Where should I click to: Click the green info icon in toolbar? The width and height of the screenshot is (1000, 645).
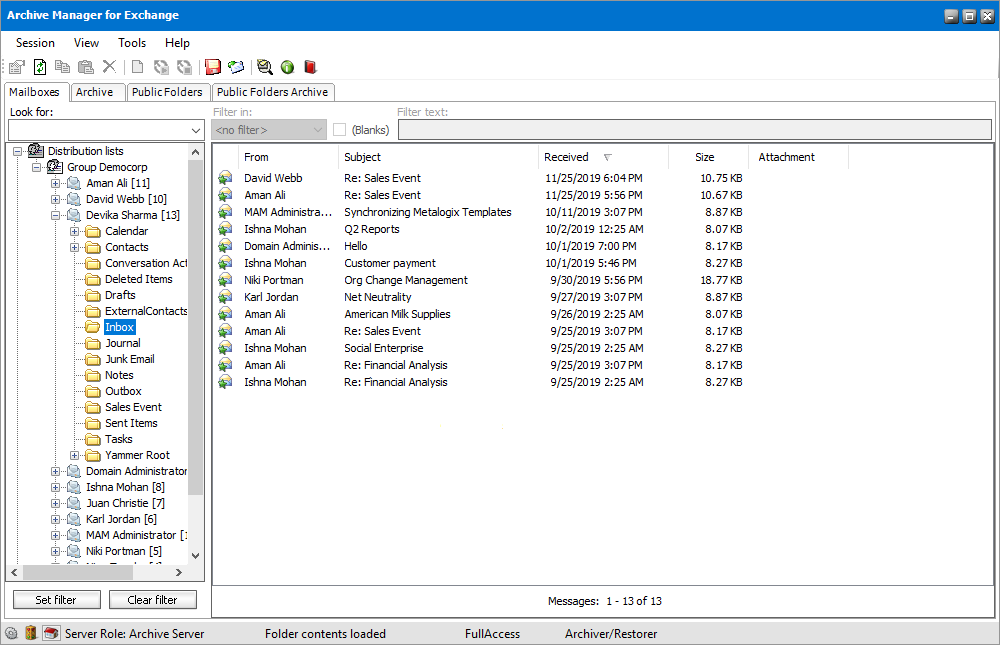coord(287,67)
